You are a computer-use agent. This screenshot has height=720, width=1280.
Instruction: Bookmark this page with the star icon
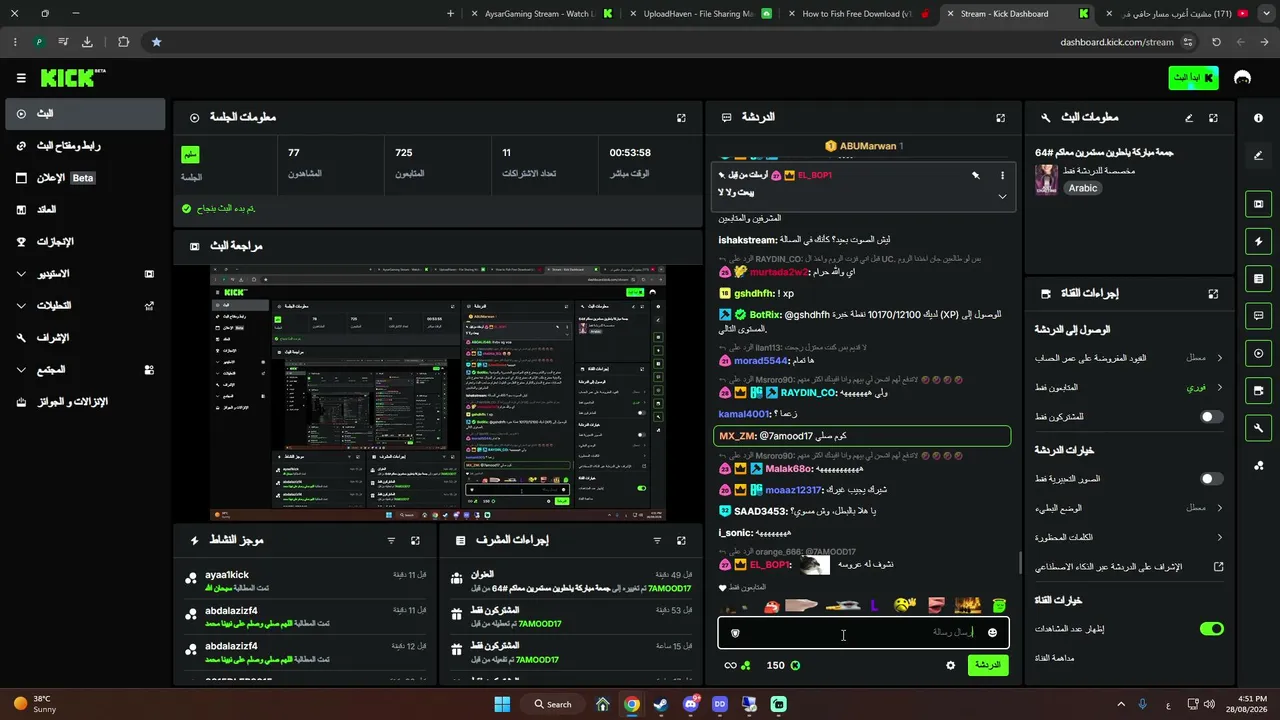pos(156,42)
